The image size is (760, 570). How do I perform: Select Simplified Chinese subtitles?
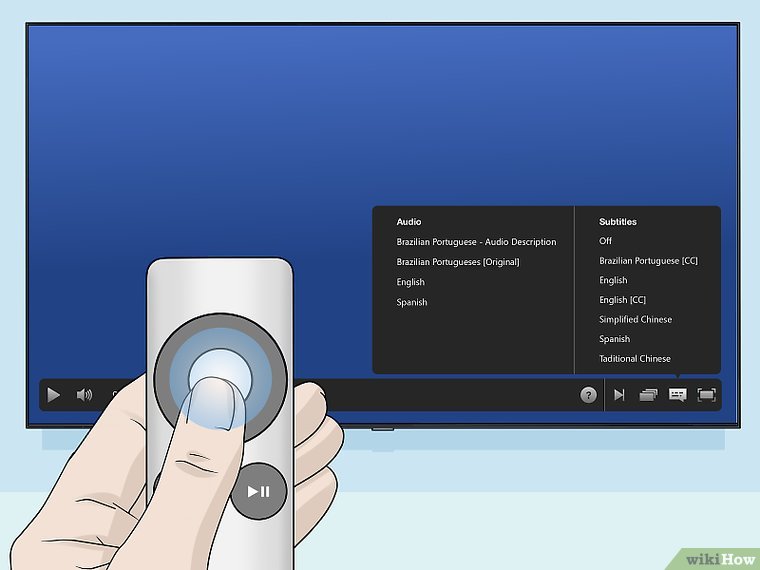click(635, 320)
